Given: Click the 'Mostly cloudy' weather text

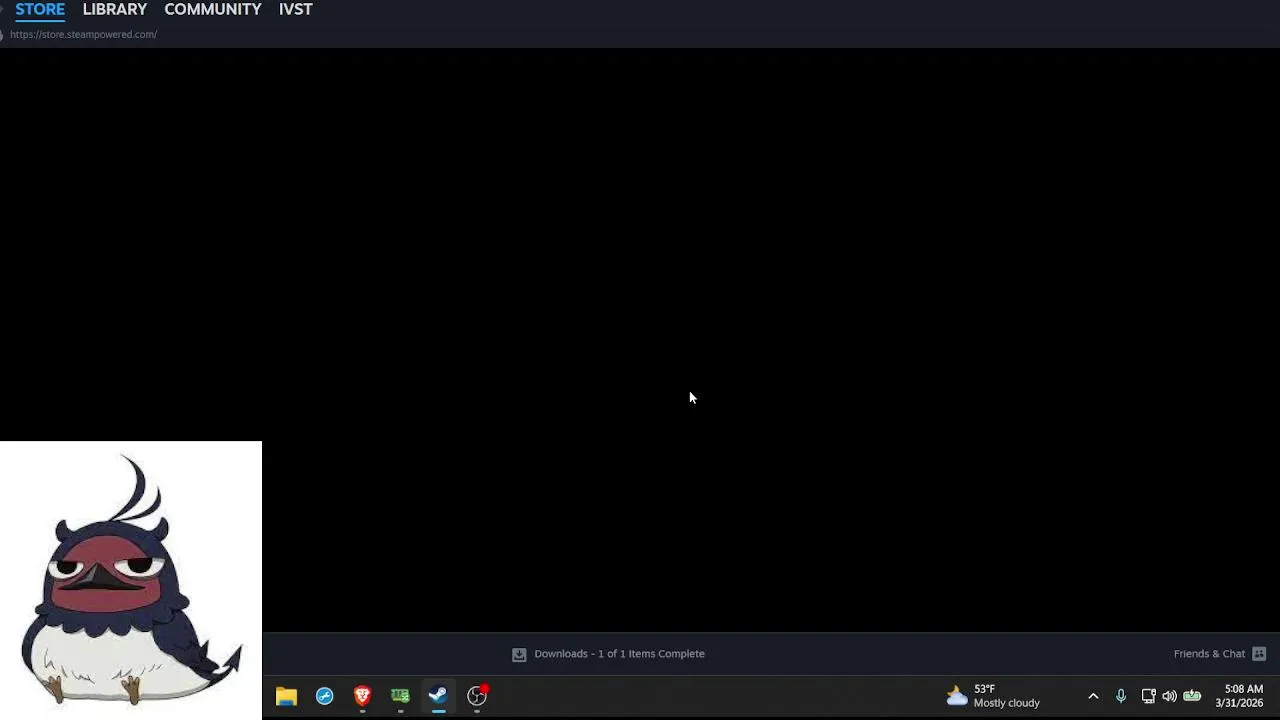Looking at the screenshot, I should coord(1007,703).
